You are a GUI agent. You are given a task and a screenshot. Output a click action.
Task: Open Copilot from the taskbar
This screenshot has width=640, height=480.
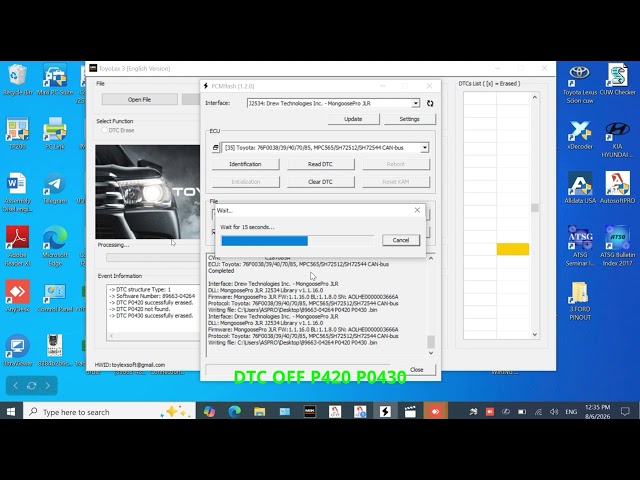pos(209,411)
